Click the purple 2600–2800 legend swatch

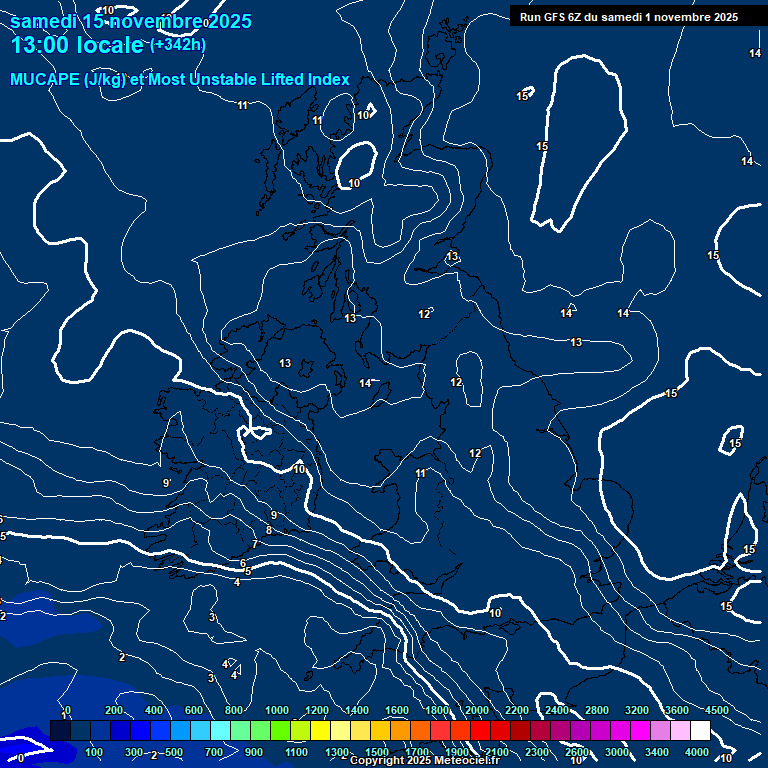tap(580, 730)
